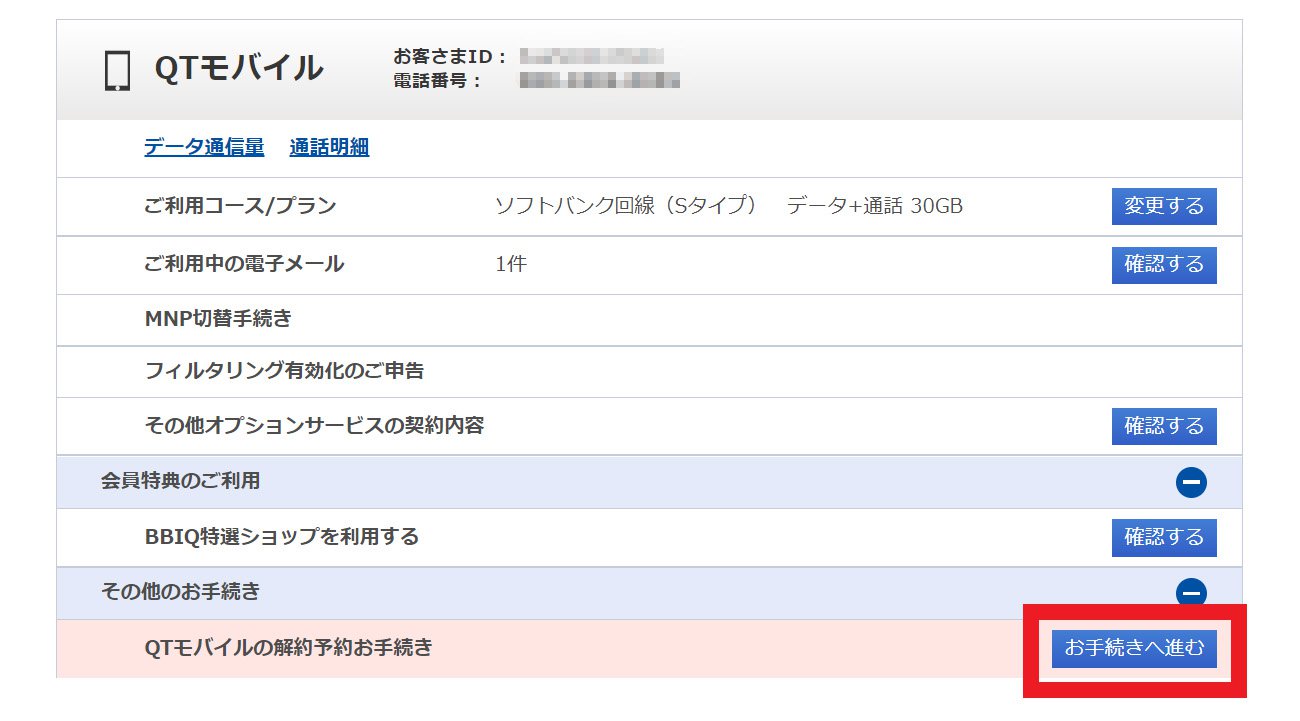
Task: Click the その他オプションサービスの契約内容 label
Action: [314, 426]
